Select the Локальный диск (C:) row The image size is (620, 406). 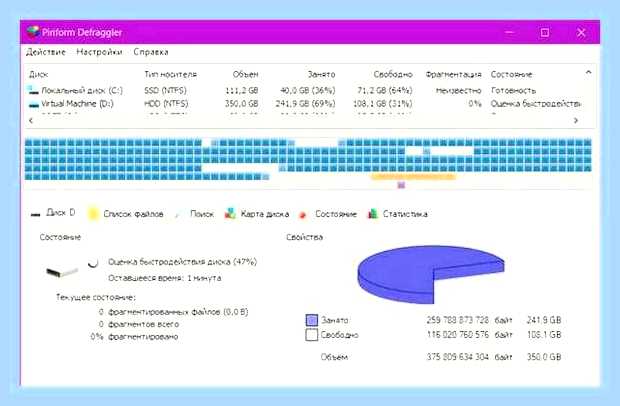pyautogui.click(x=304, y=91)
